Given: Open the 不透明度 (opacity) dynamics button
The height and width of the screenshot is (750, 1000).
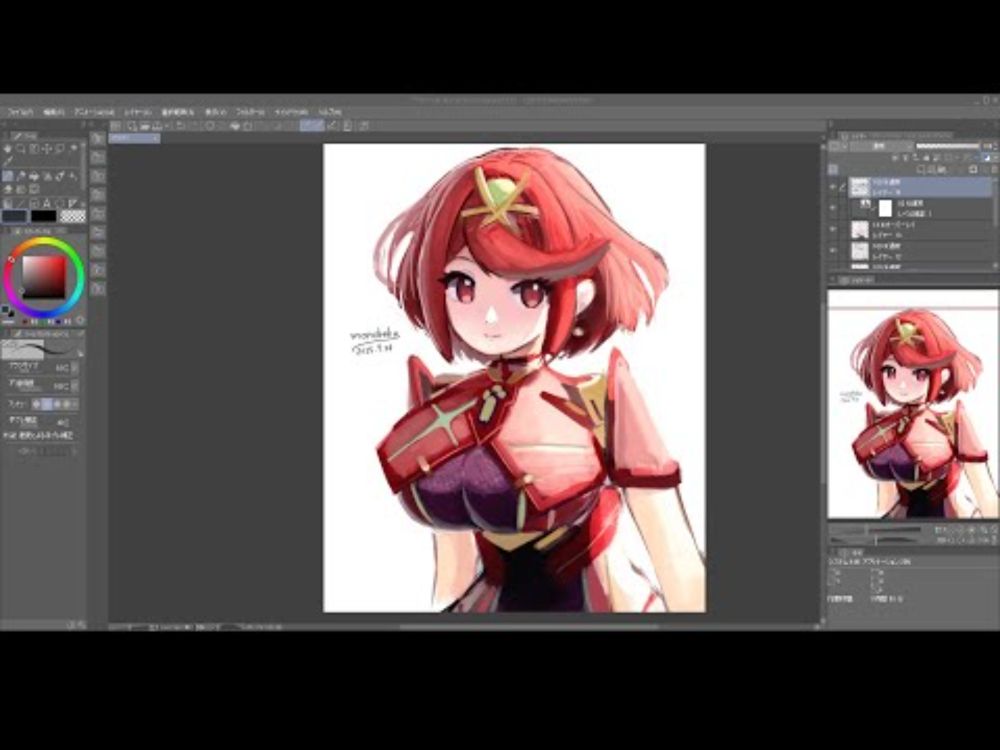Looking at the screenshot, I should coord(75,386).
